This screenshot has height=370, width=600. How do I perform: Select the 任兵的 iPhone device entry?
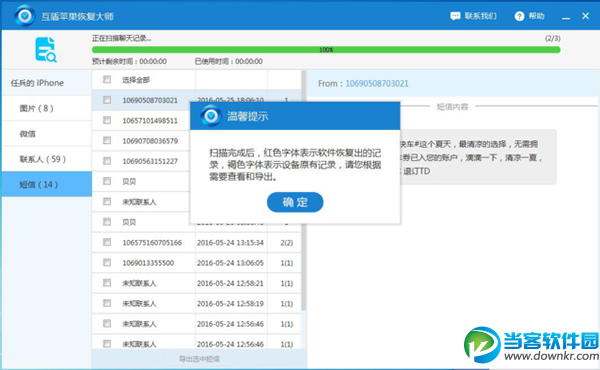pyautogui.click(x=47, y=83)
